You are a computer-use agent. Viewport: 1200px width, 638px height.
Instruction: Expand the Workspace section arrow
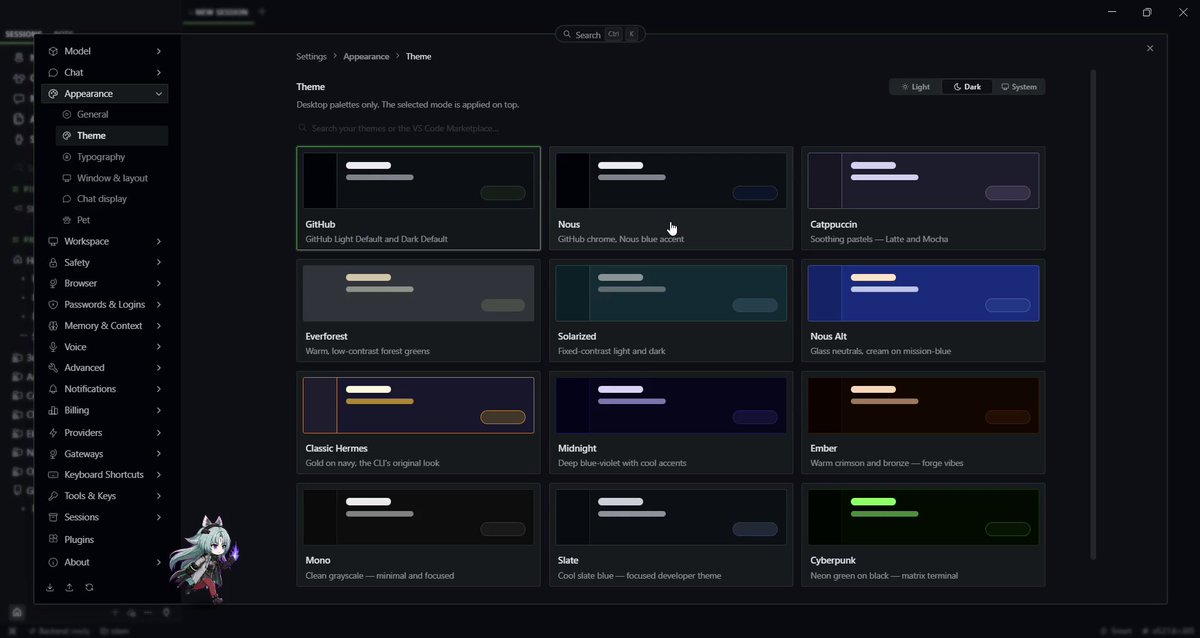159,241
